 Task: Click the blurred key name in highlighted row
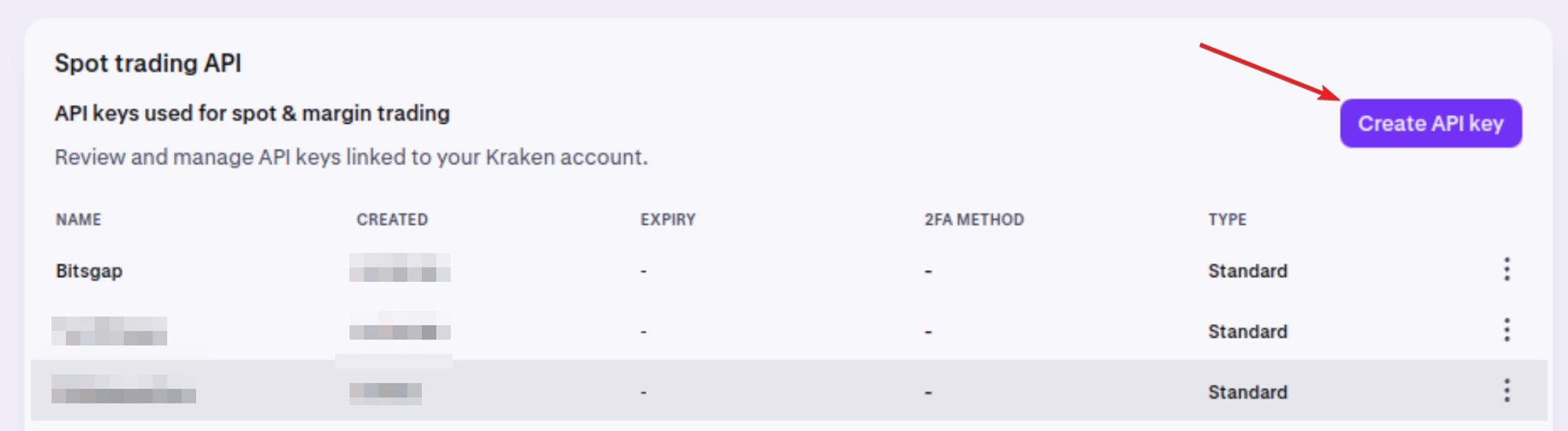[123, 389]
